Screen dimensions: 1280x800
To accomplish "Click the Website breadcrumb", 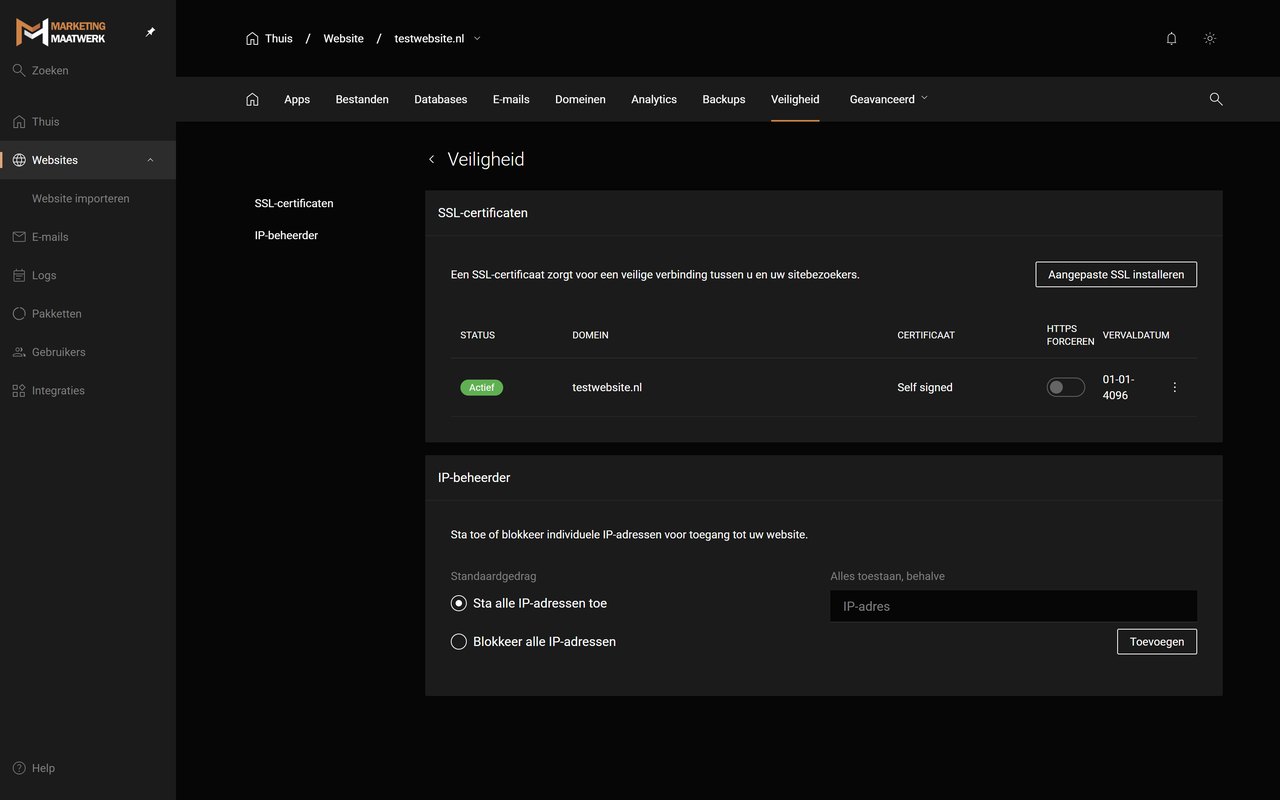I will click(343, 39).
